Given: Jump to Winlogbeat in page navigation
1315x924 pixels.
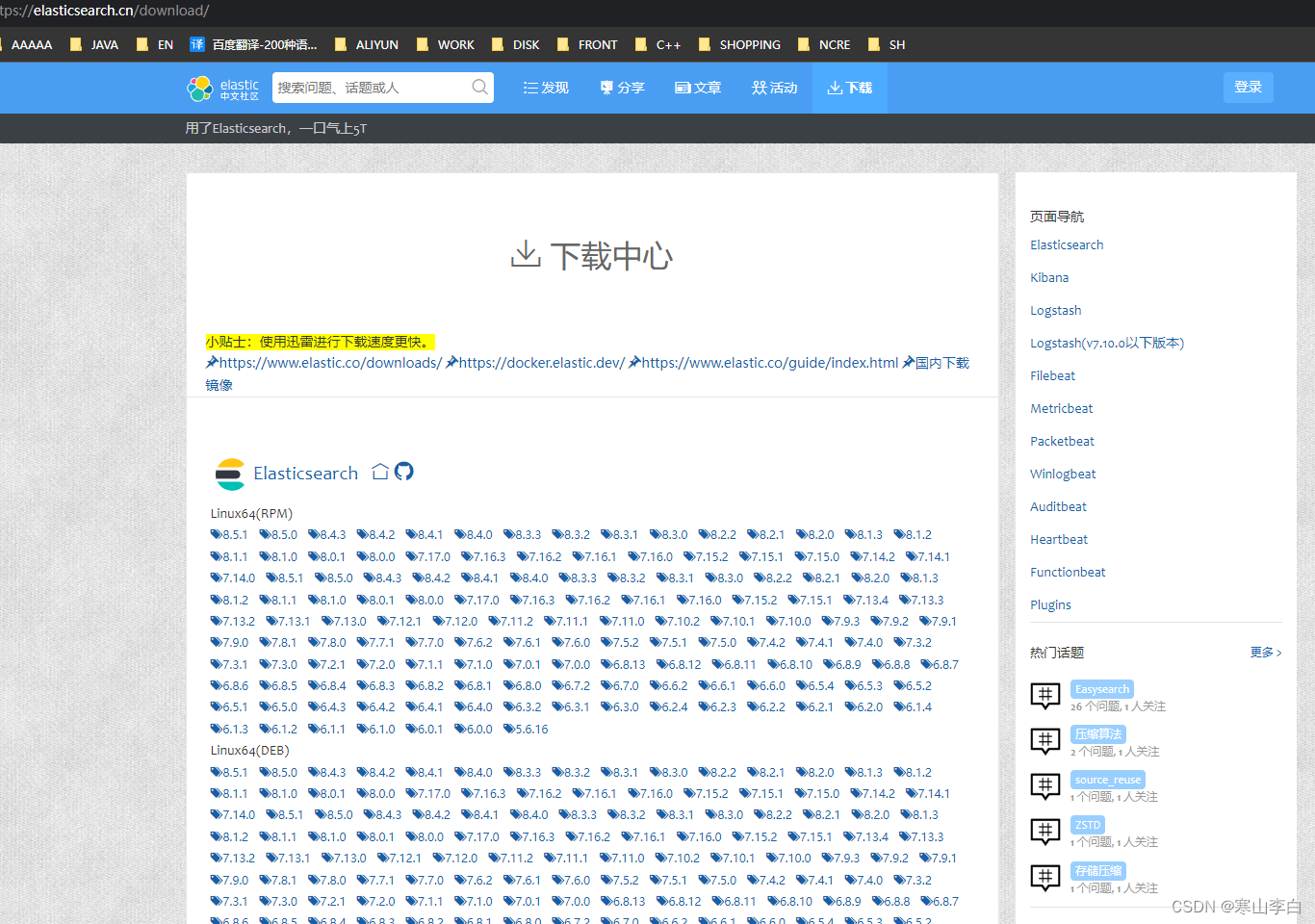Looking at the screenshot, I should (1064, 474).
